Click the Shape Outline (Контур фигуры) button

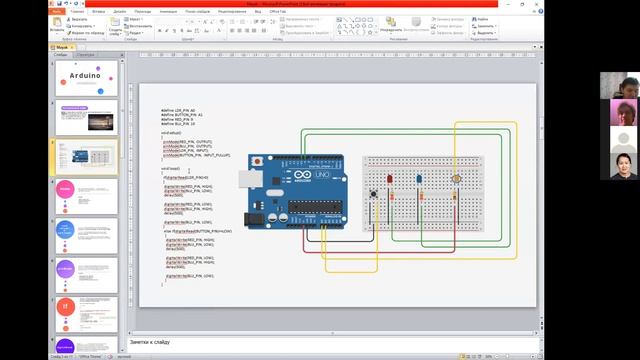[447, 26]
